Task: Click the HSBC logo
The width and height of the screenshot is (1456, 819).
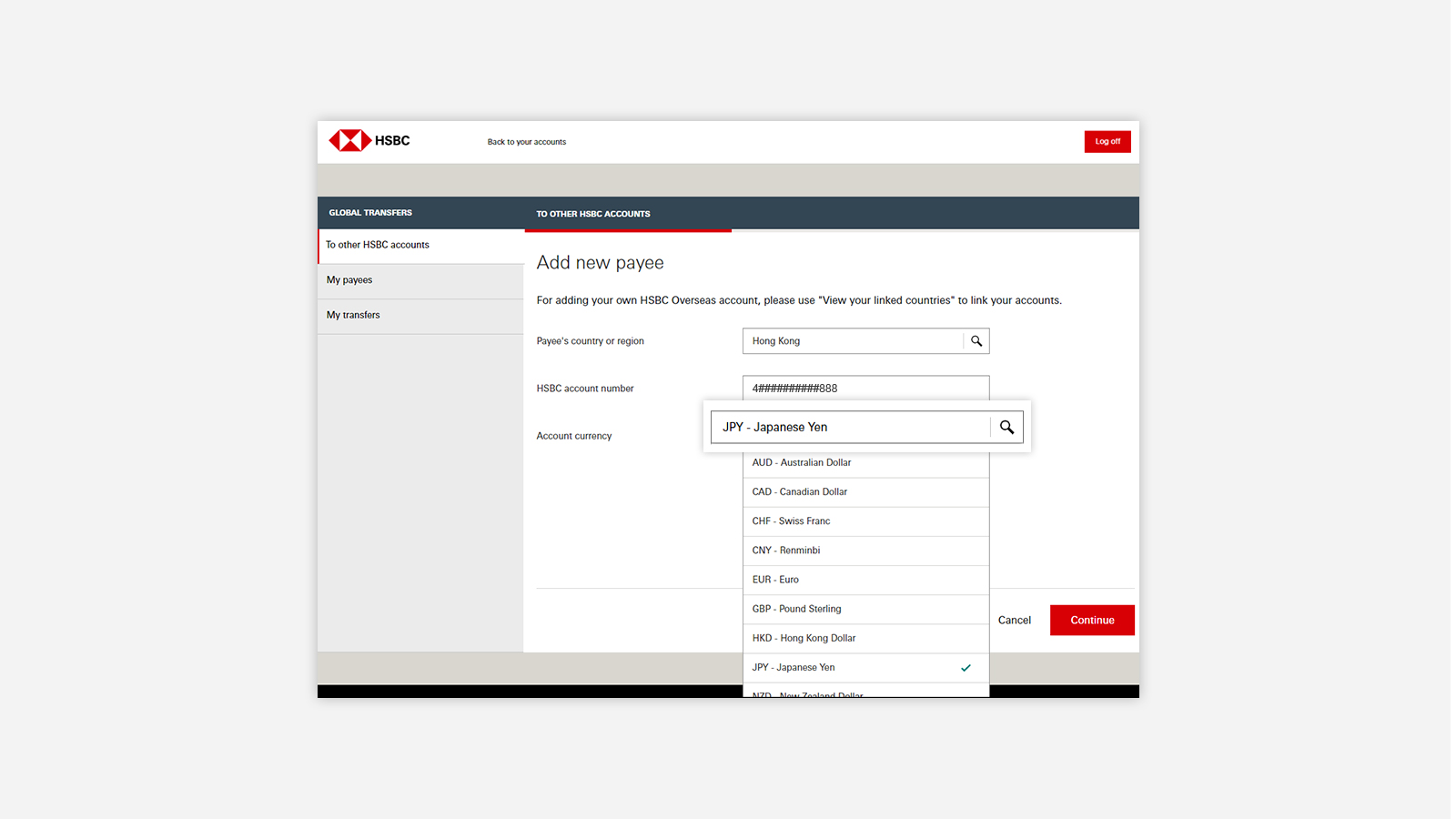Action: pos(369,140)
